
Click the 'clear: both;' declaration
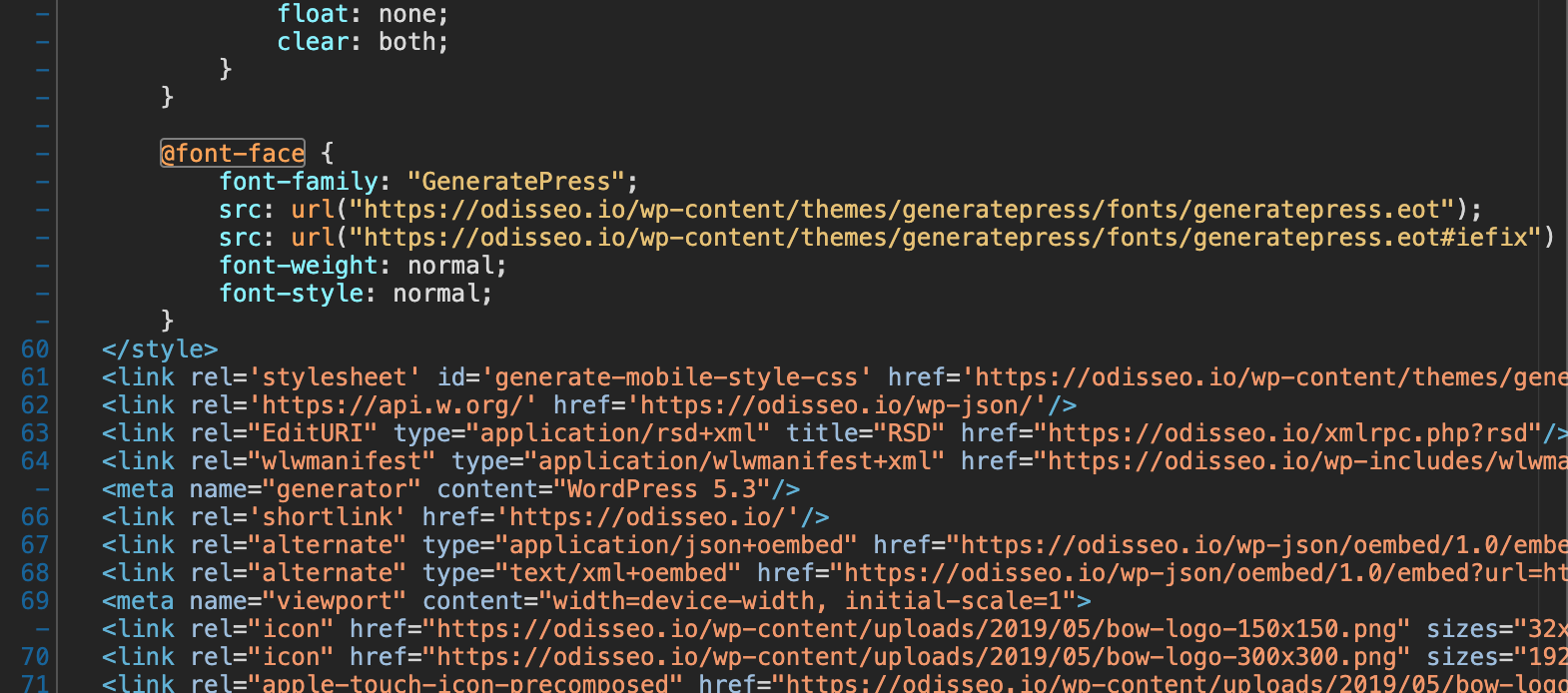pos(364,42)
